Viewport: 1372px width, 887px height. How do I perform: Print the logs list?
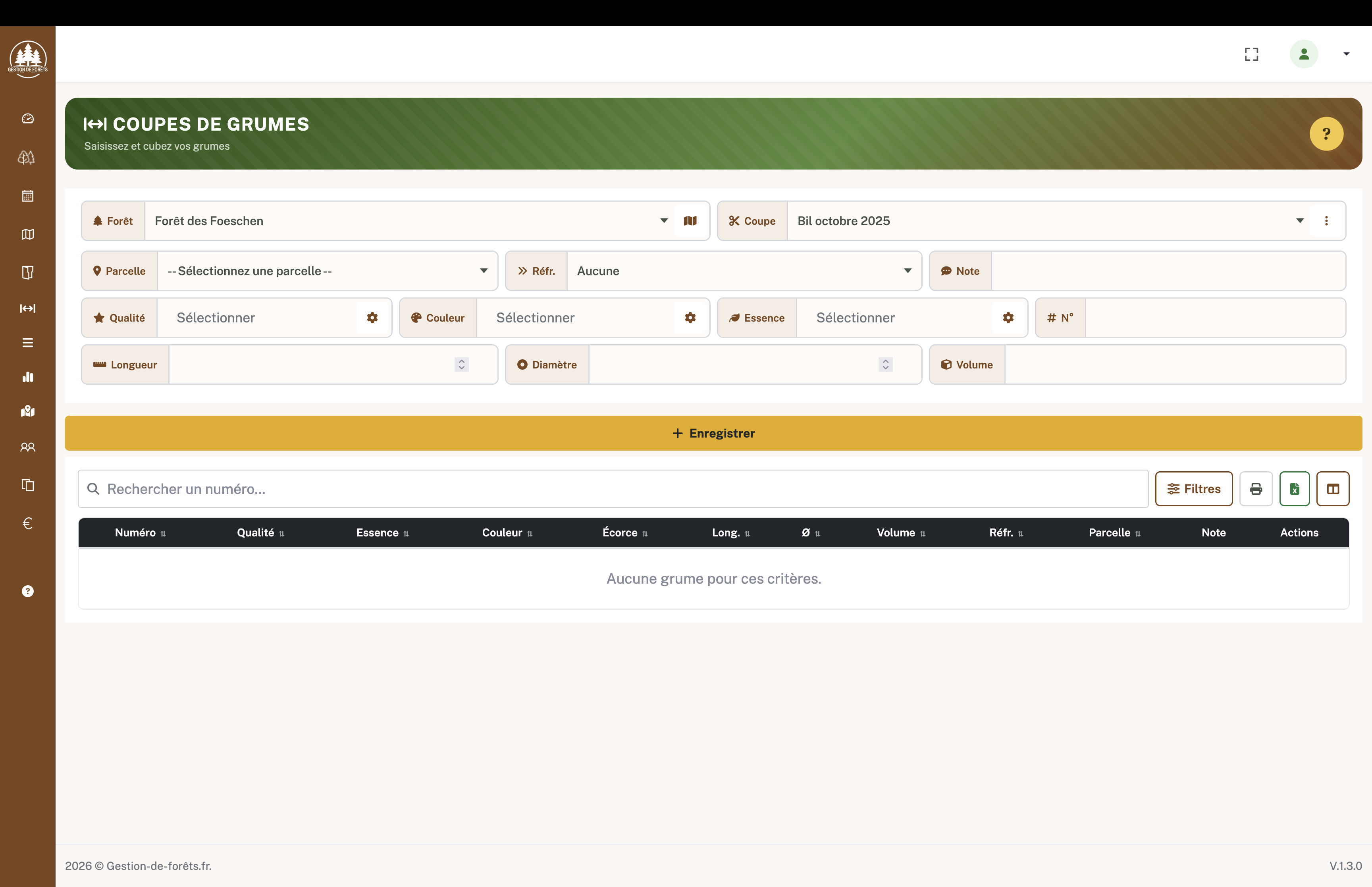click(1256, 489)
